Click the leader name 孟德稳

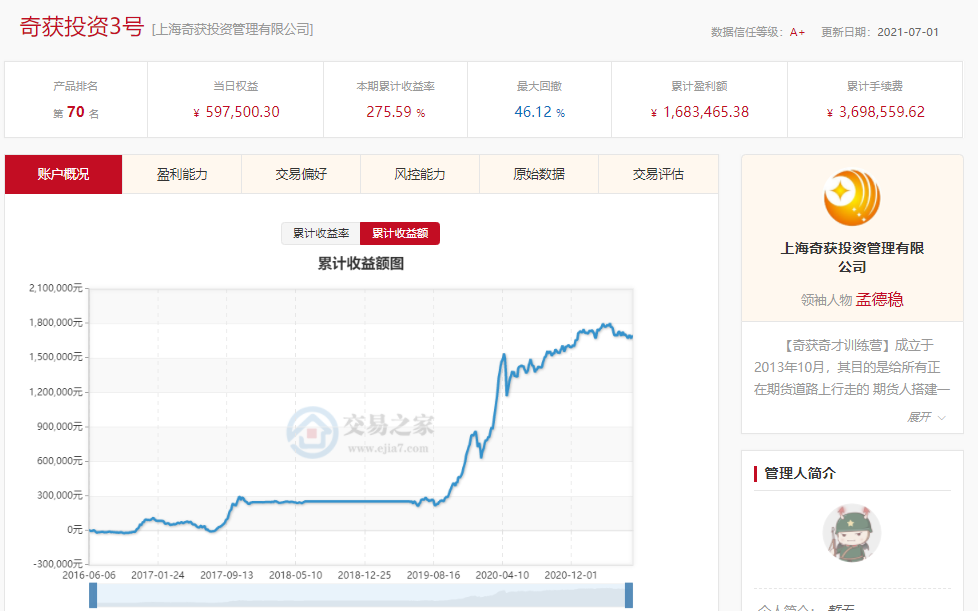[x=879, y=300]
